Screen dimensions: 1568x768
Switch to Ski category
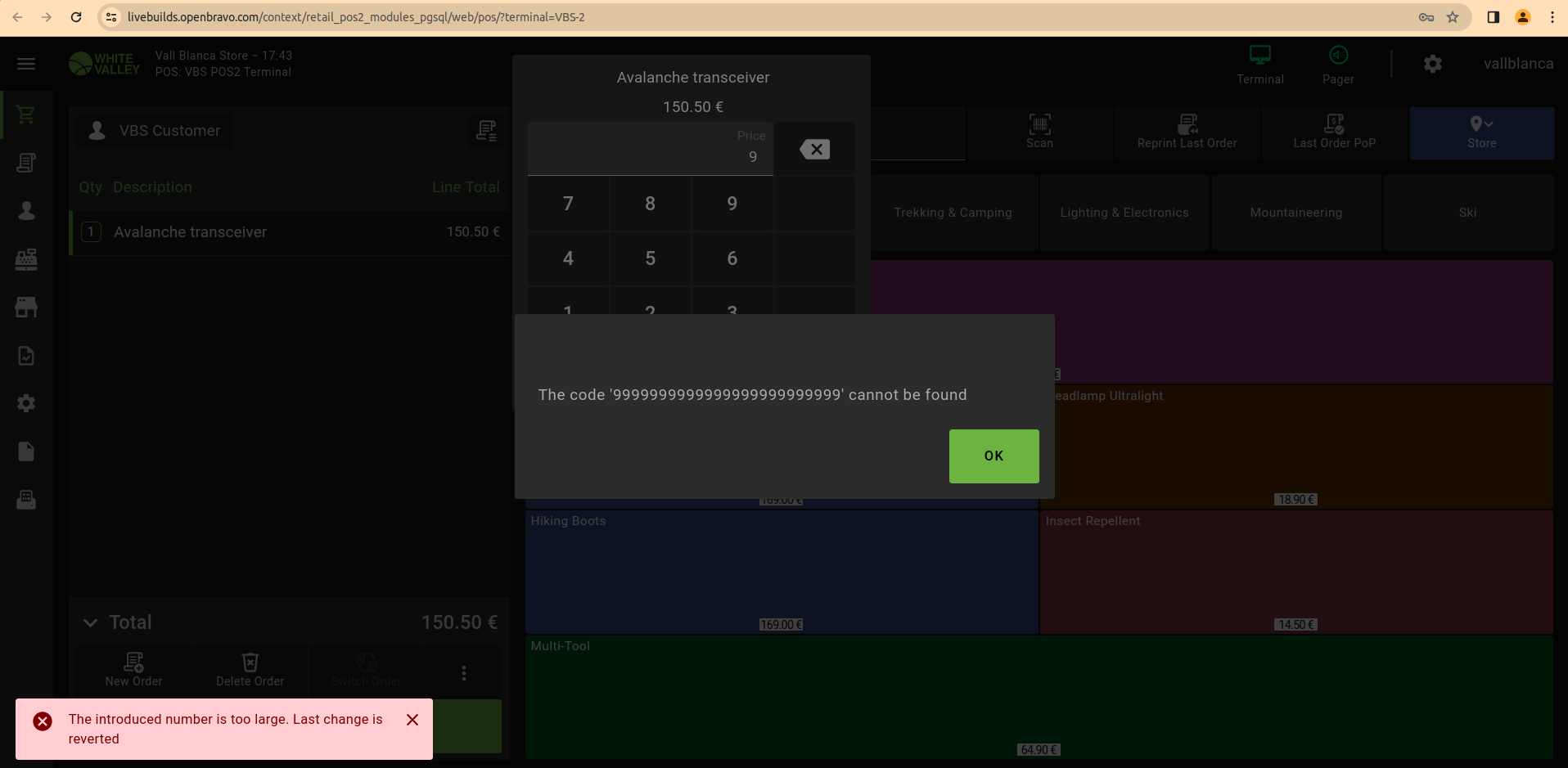(1468, 213)
